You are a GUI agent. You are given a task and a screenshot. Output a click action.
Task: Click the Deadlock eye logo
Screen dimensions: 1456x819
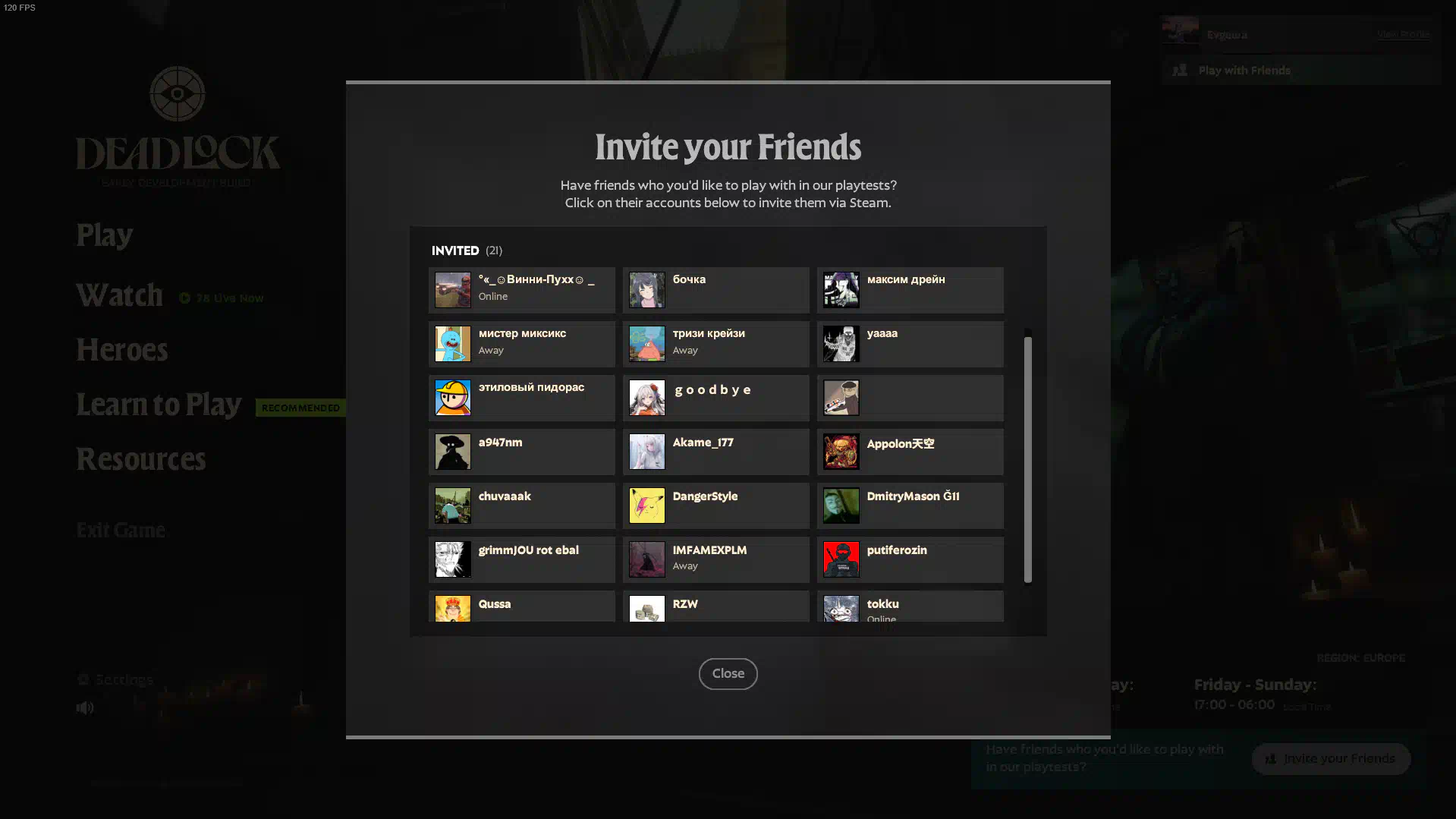[x=177, y=93]
